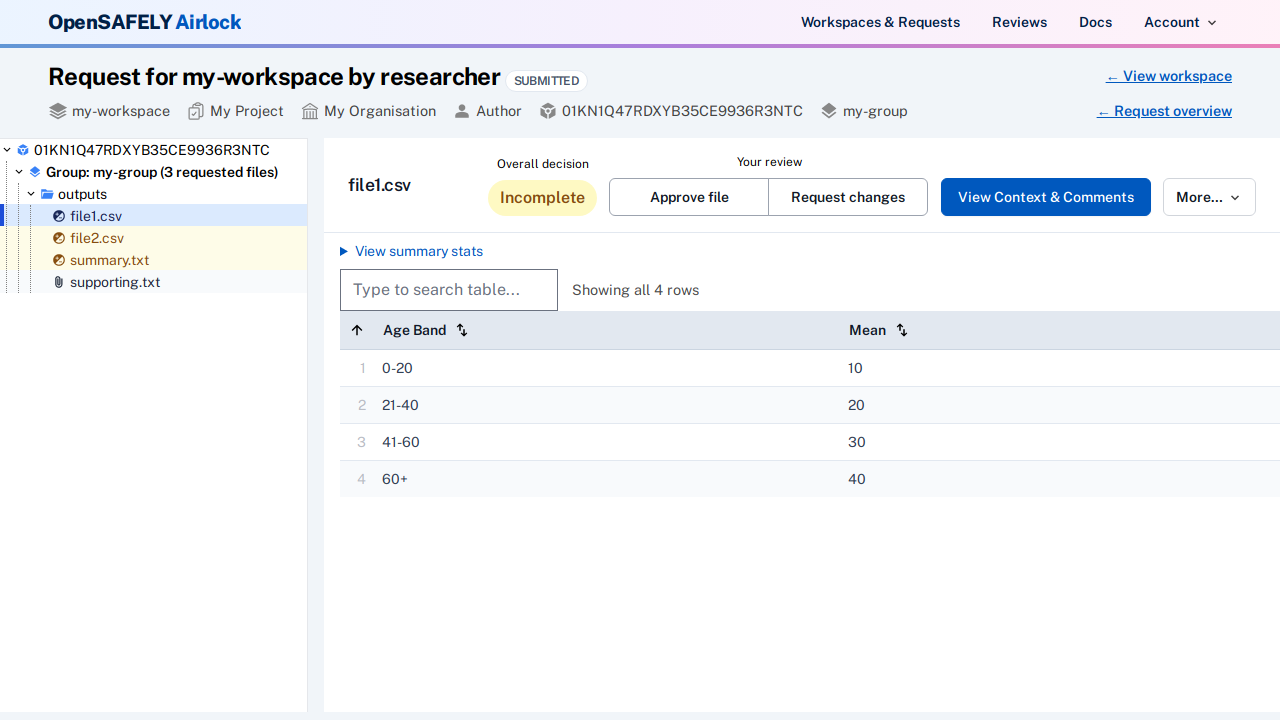Open the More... dropdown menu

[1208, 197]
